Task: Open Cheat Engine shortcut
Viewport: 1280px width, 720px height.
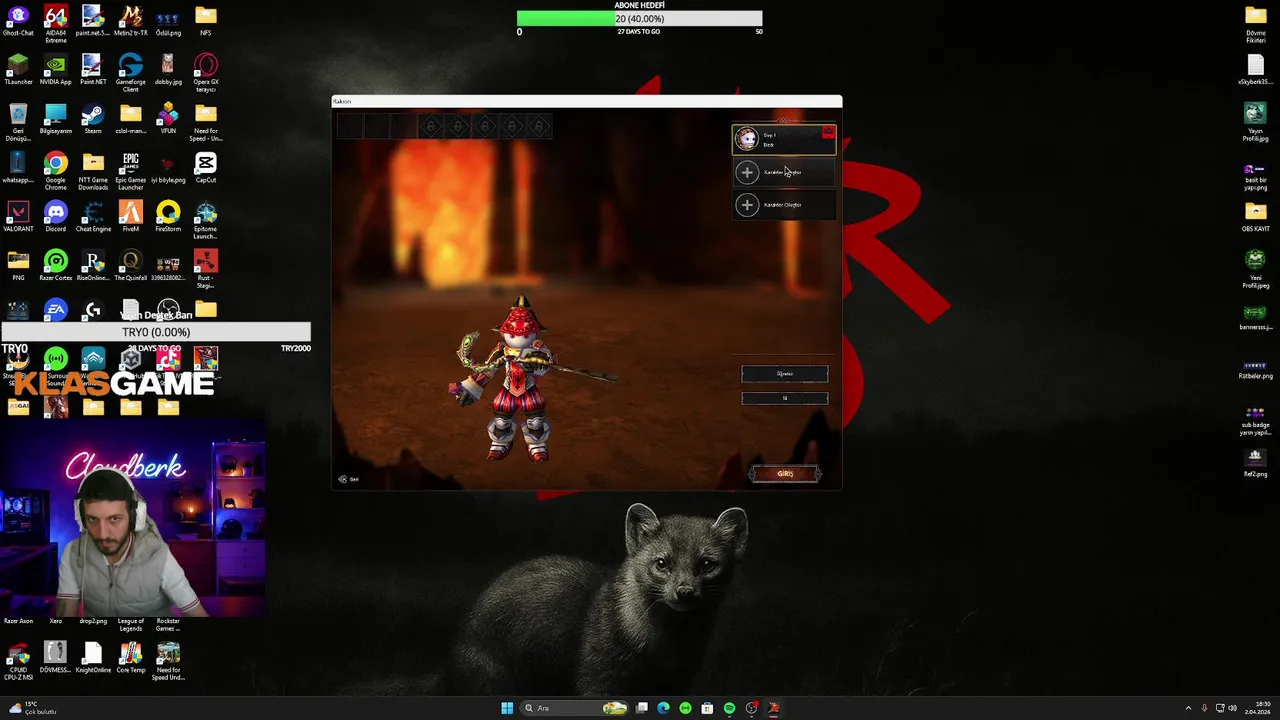Action: pyautogui.click(x=93, y=217)
